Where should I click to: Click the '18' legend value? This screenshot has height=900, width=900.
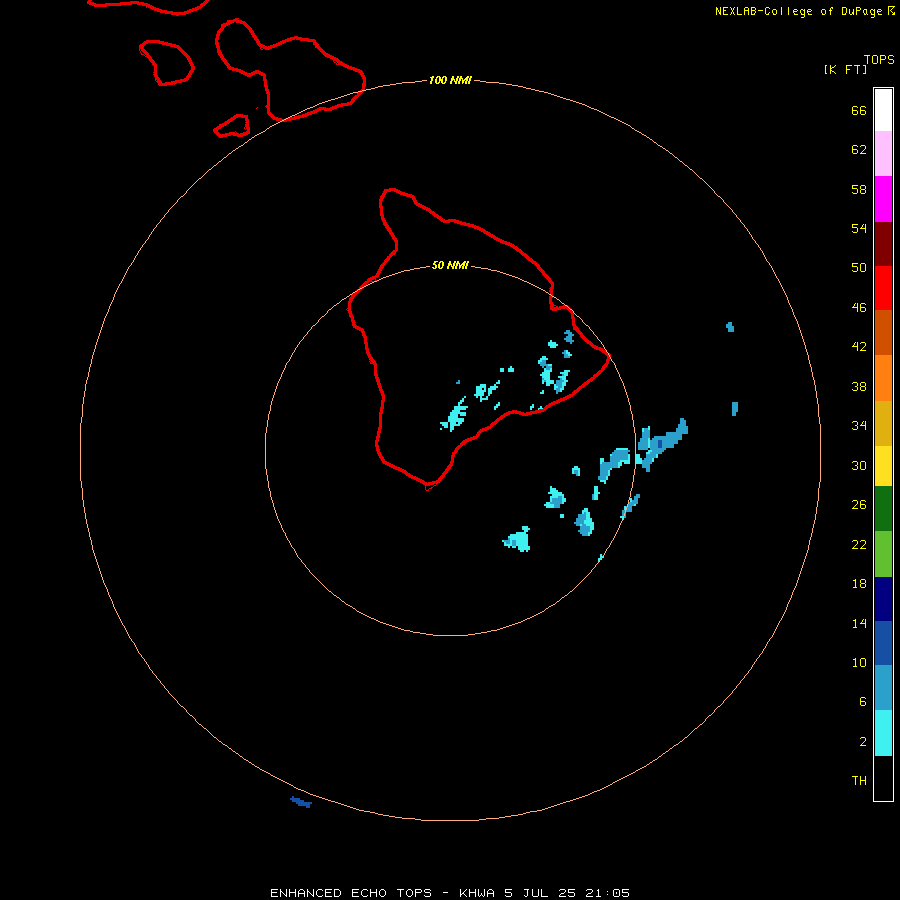click(x=859, y=584)
